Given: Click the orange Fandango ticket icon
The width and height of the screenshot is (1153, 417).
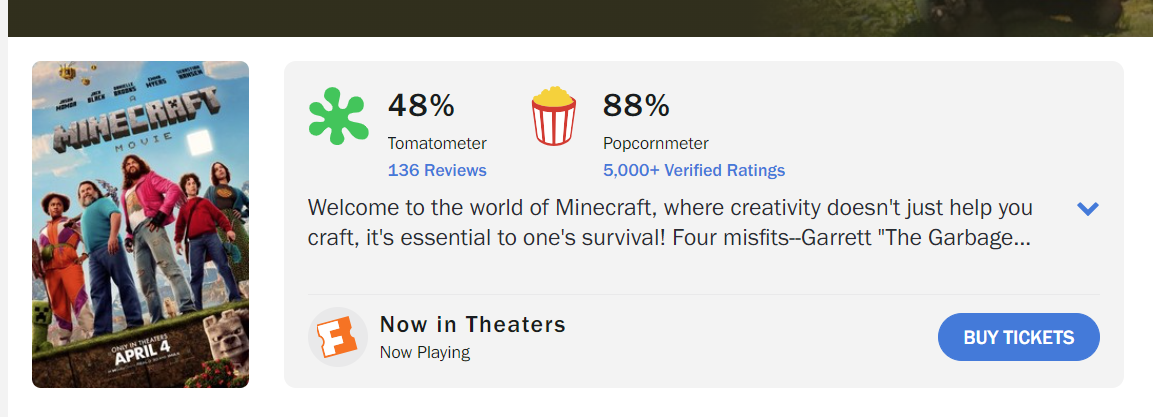Looking at the screenshot, I should [338, 337].
